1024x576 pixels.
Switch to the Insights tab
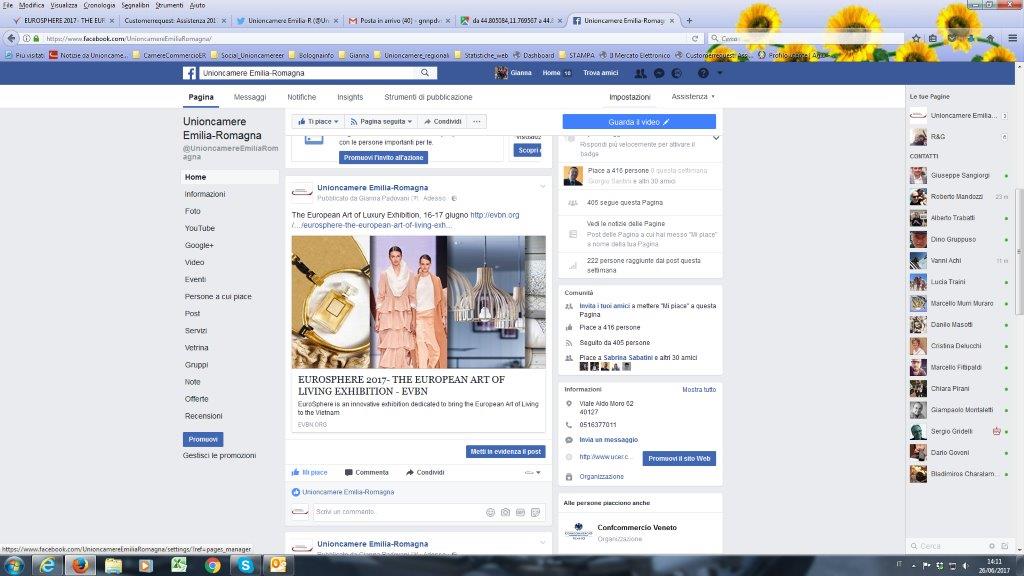350,97
